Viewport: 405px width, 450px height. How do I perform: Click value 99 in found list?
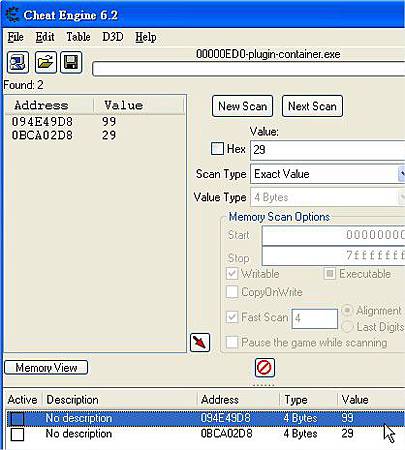[x=109, y=122]
